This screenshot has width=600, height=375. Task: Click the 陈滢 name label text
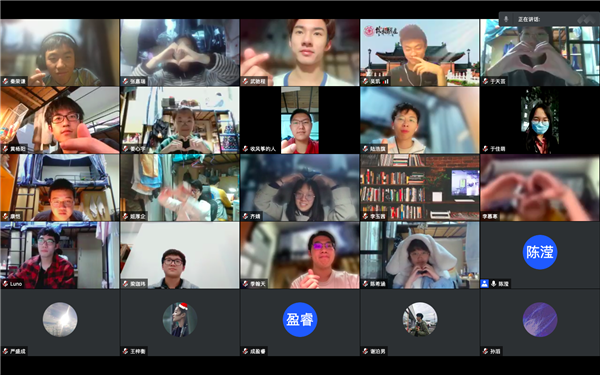click(504, 284)
